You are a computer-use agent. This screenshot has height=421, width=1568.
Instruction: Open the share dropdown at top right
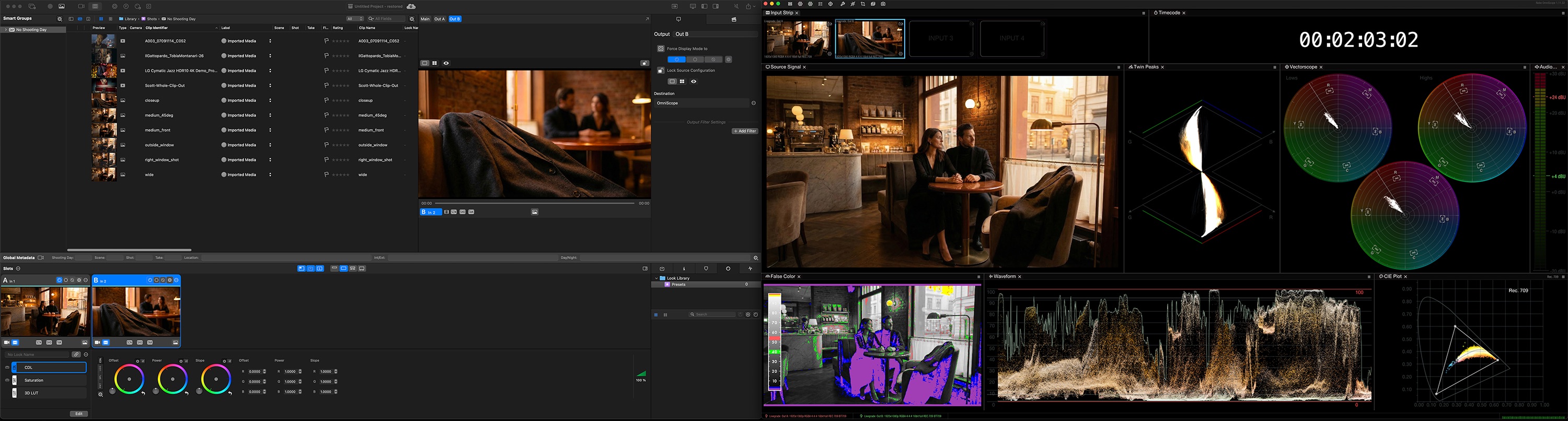(751, 6)
